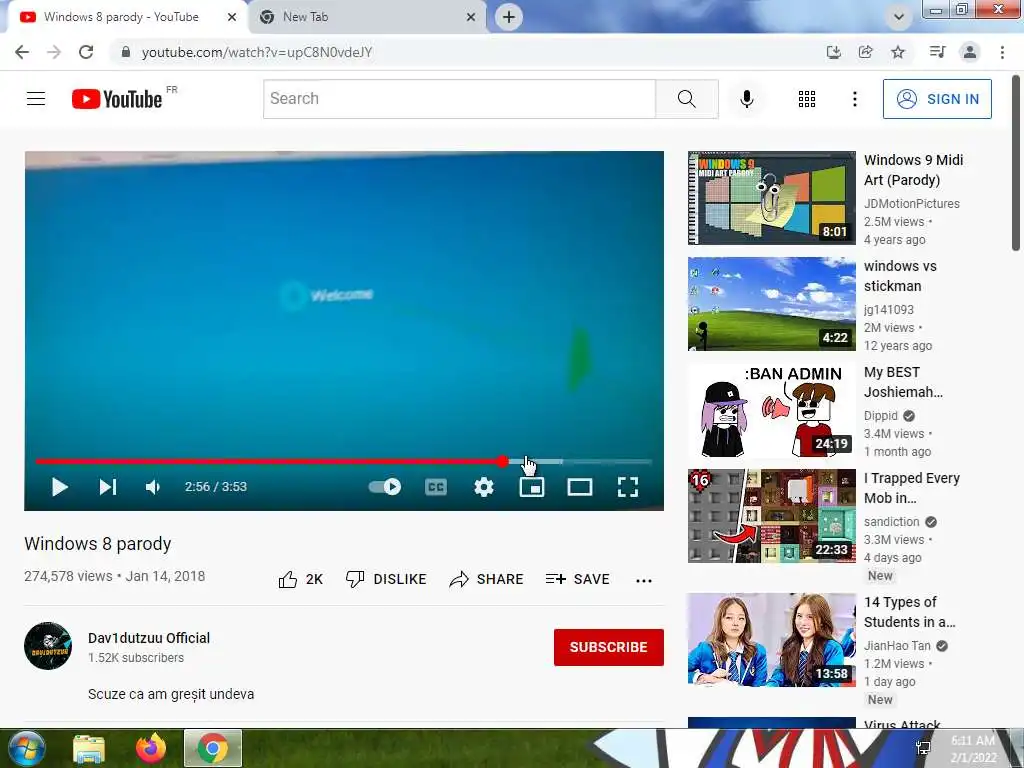The image size is (1024, 768).
Task: Open the Windows Start menu
Action: coord(25,748)
